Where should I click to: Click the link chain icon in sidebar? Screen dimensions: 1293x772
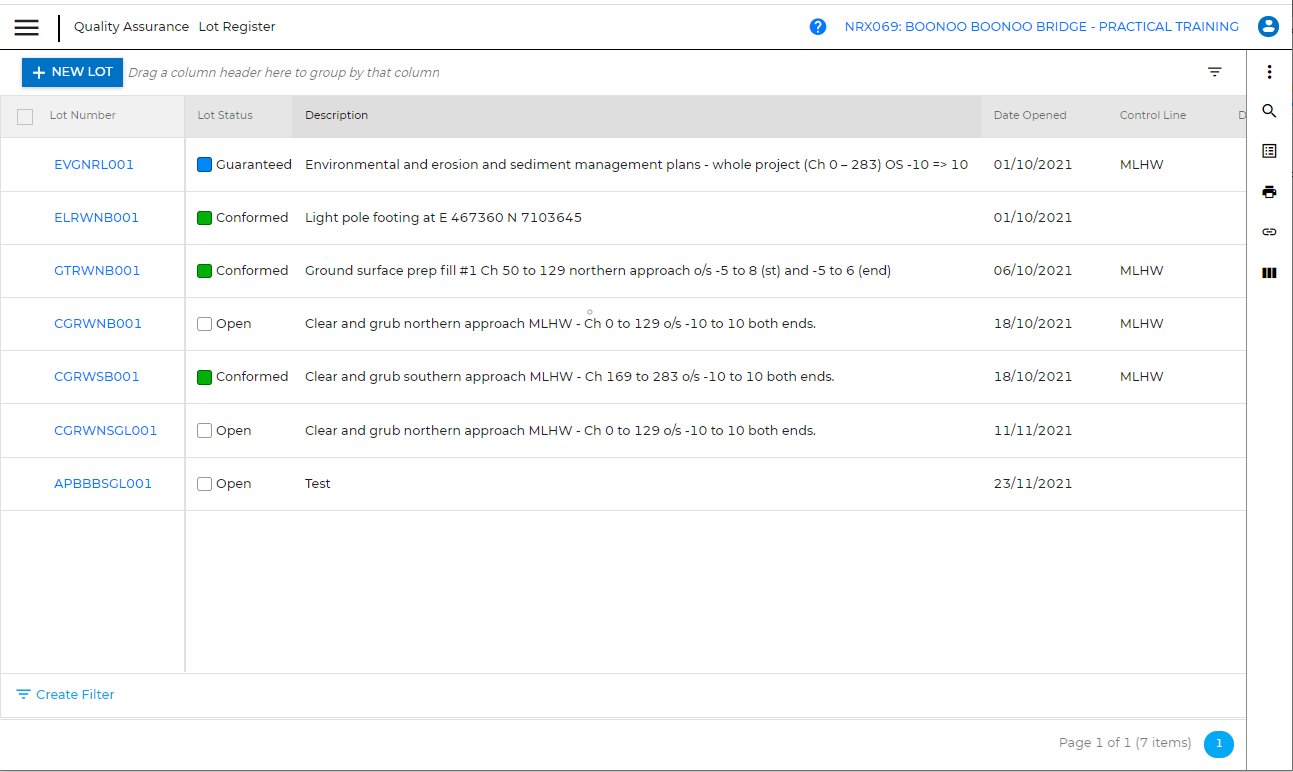pyautogui.click(x=1269, y=232)
